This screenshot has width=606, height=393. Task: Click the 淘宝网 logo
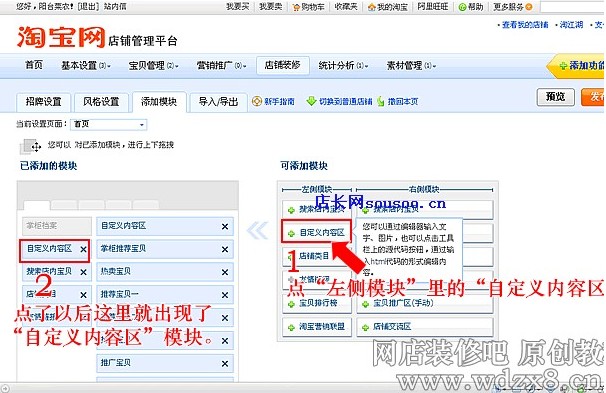pyautogui.click(x=61, y=37)
